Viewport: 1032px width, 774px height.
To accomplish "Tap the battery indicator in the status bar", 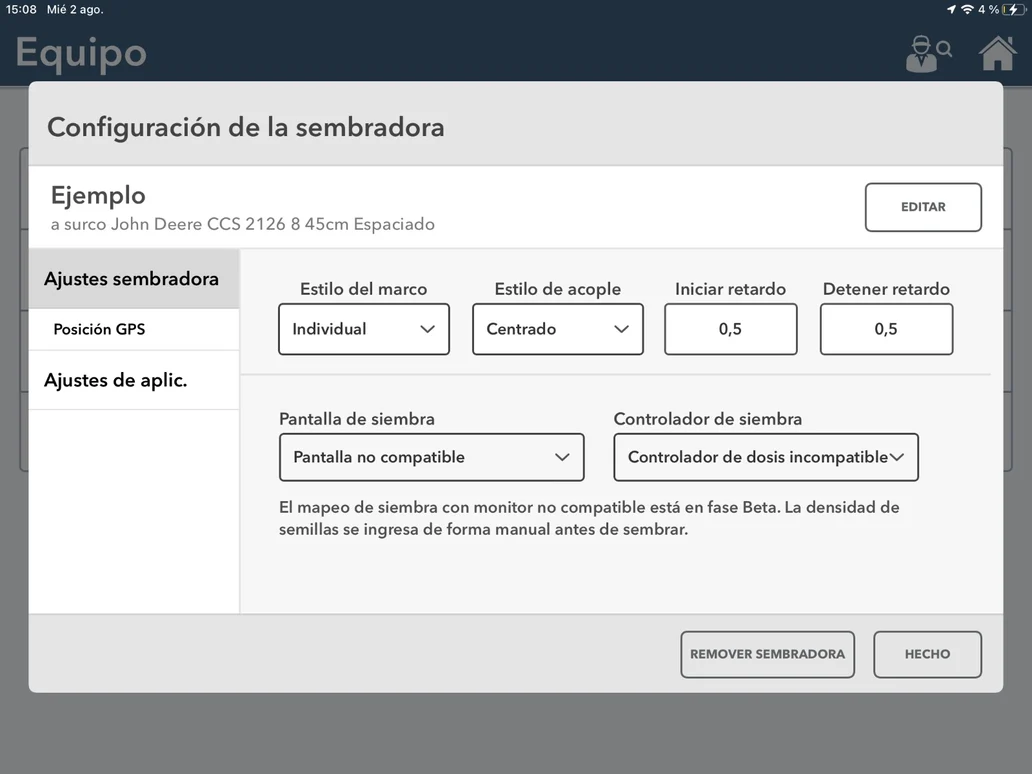I will pyautogui.click(x=1013, y=9).
